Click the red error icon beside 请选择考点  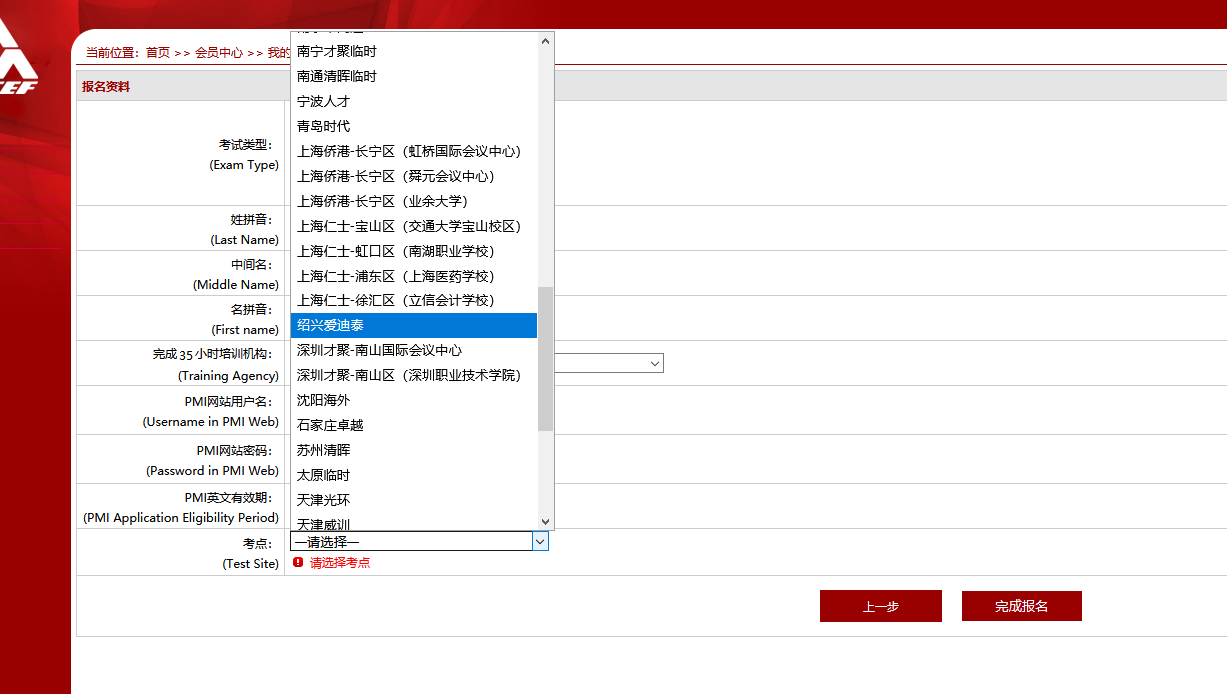298,563
